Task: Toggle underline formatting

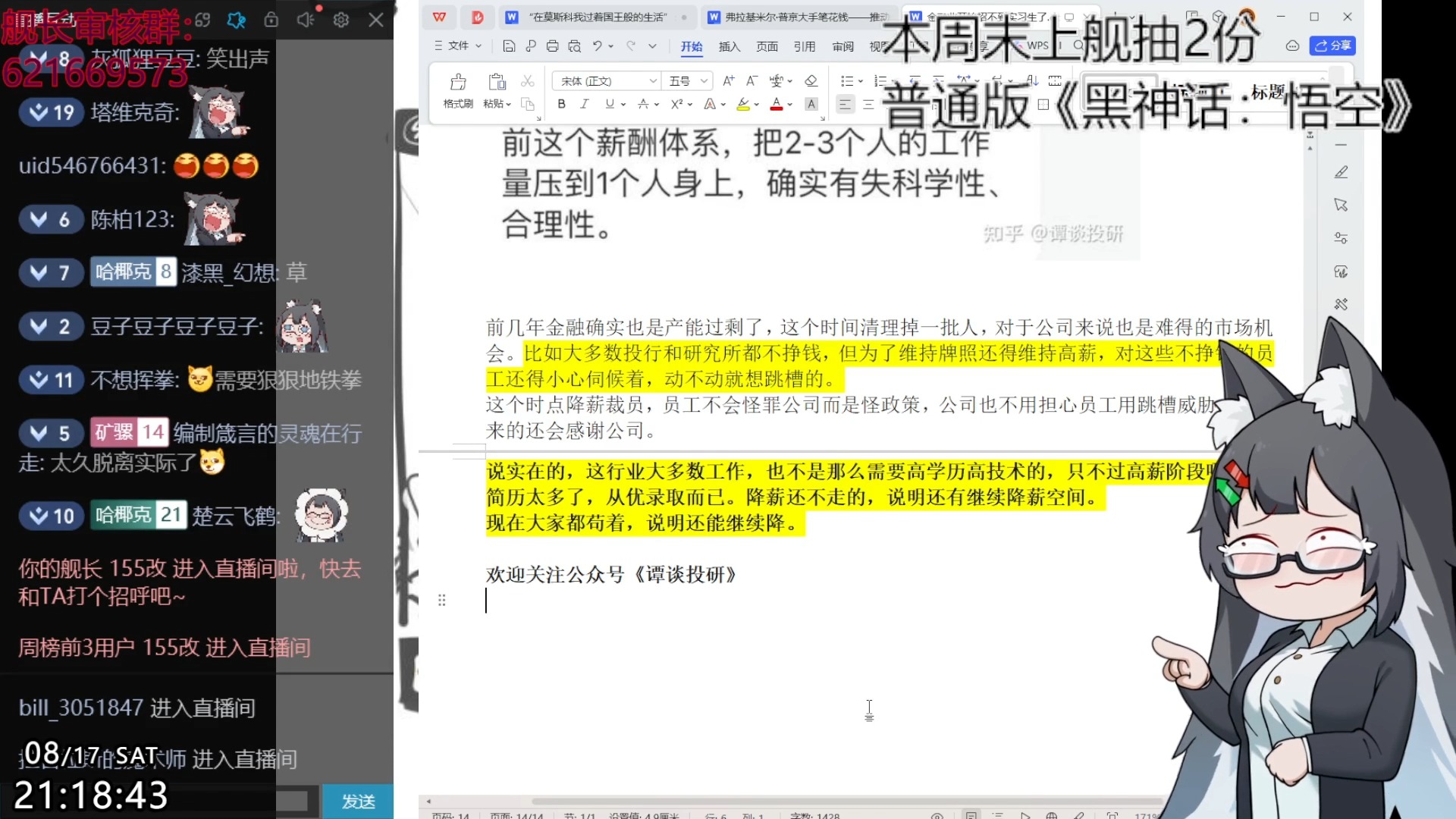Action: [610, 104]
